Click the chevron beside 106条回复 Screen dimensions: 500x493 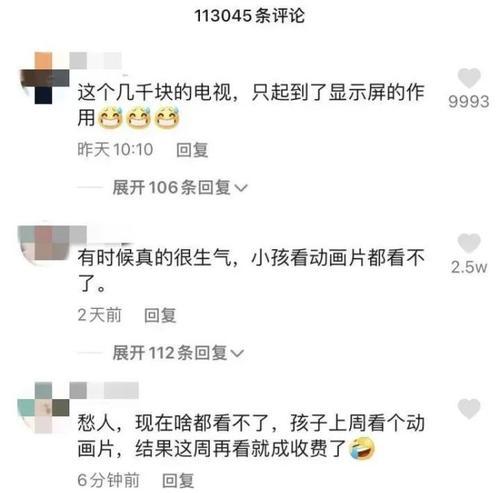(x=241, y=188)
